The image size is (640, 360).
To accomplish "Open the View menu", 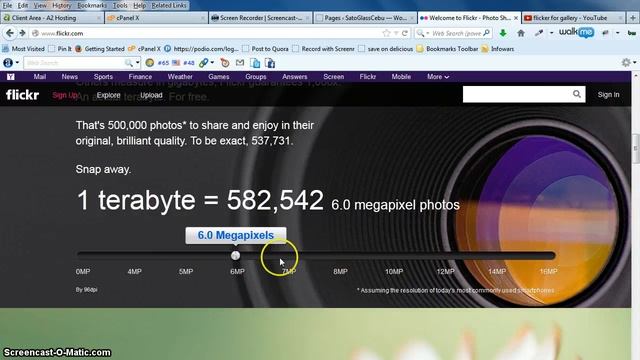I will coord(40,5).
